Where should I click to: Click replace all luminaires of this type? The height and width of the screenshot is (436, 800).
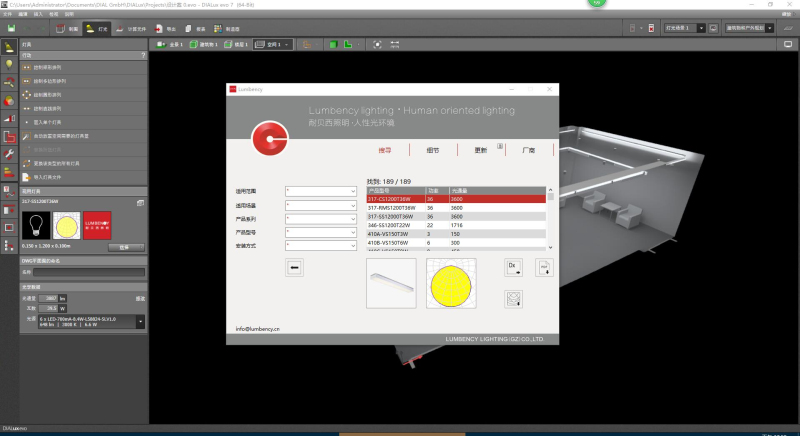[84, 164]
